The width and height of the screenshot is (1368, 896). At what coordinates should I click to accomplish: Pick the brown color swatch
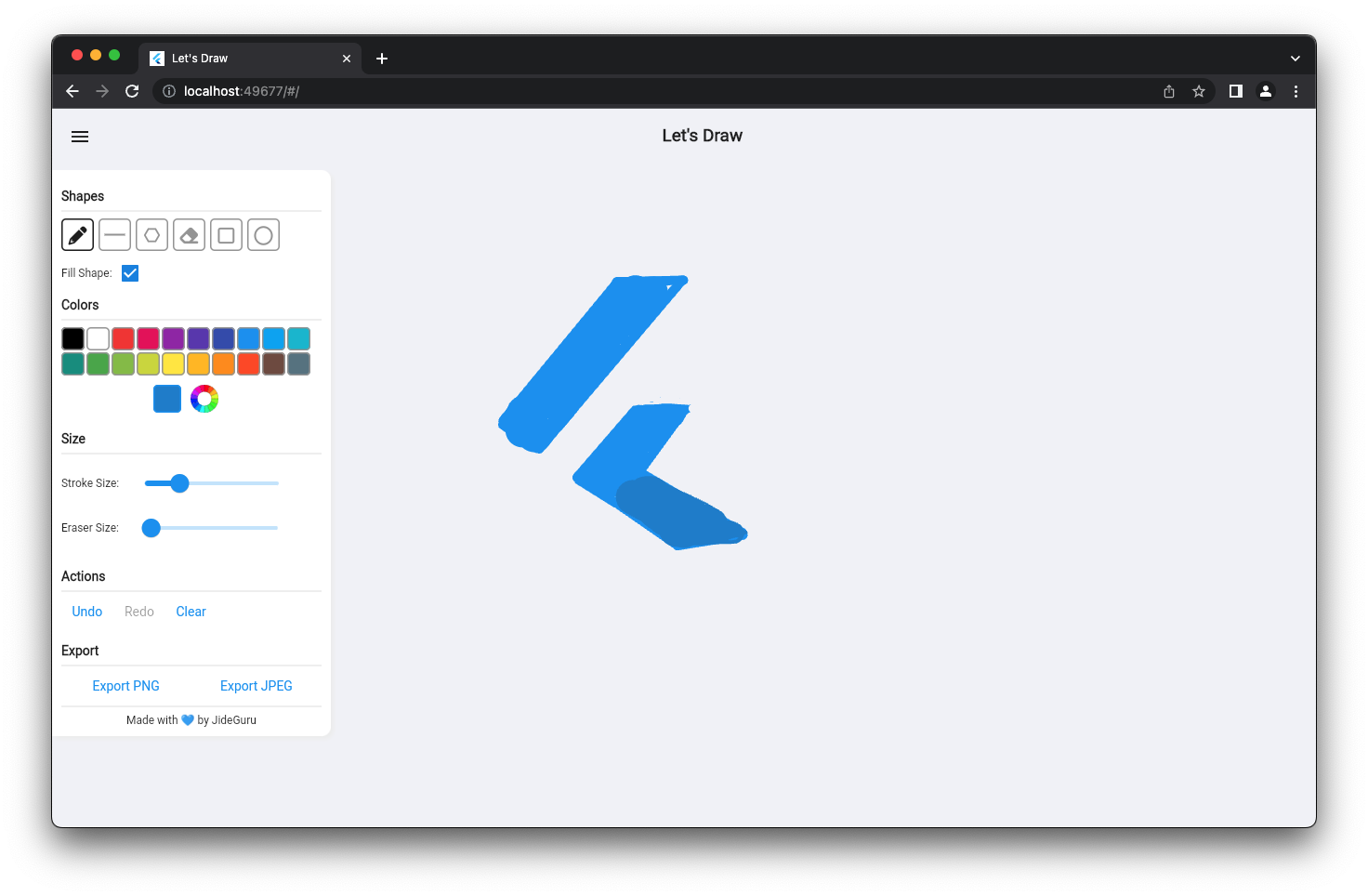pyautogui.click(x=273, y=363)
